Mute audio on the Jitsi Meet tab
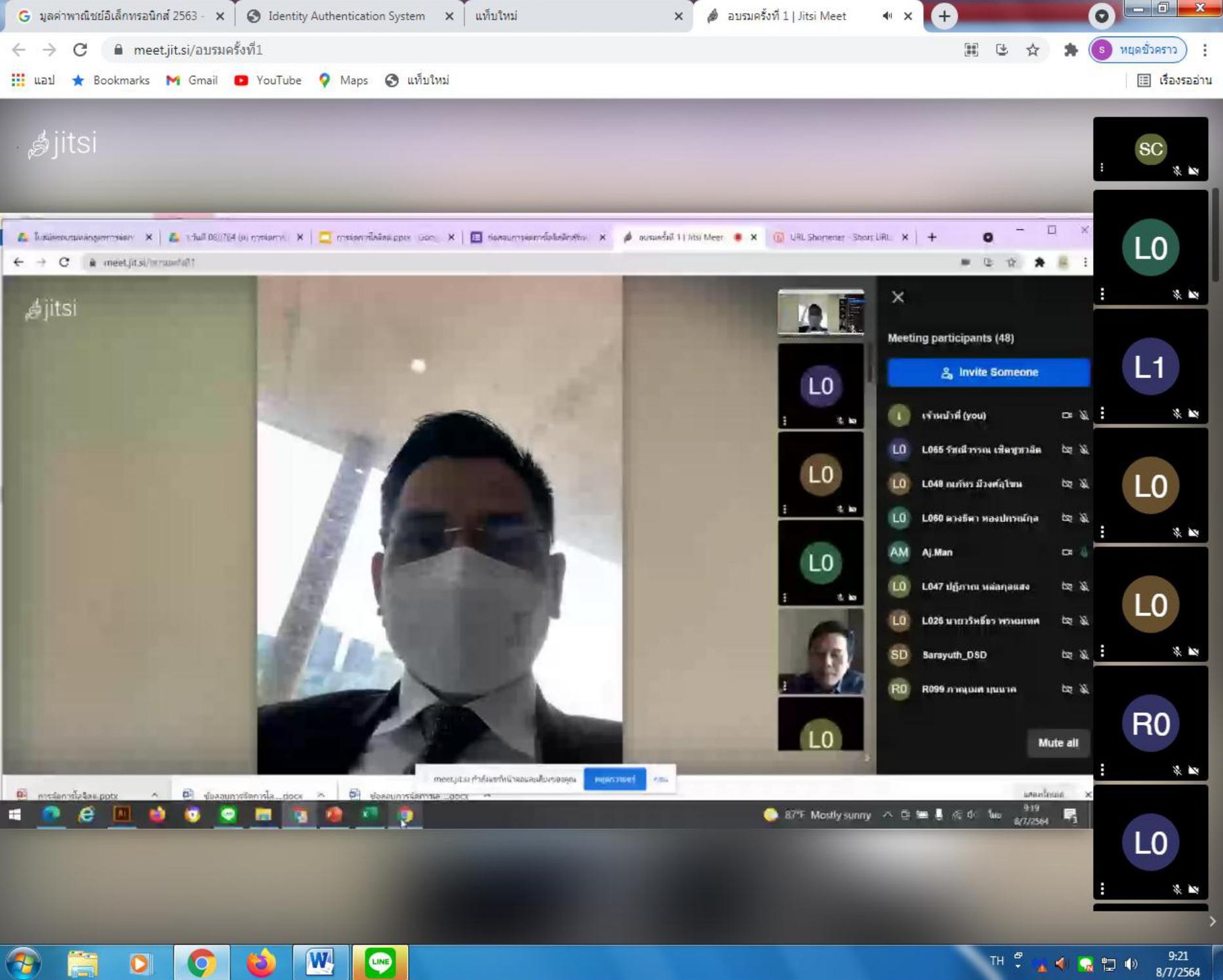The height and width of the screenshot is (980, 1223). tap(887, 16)
